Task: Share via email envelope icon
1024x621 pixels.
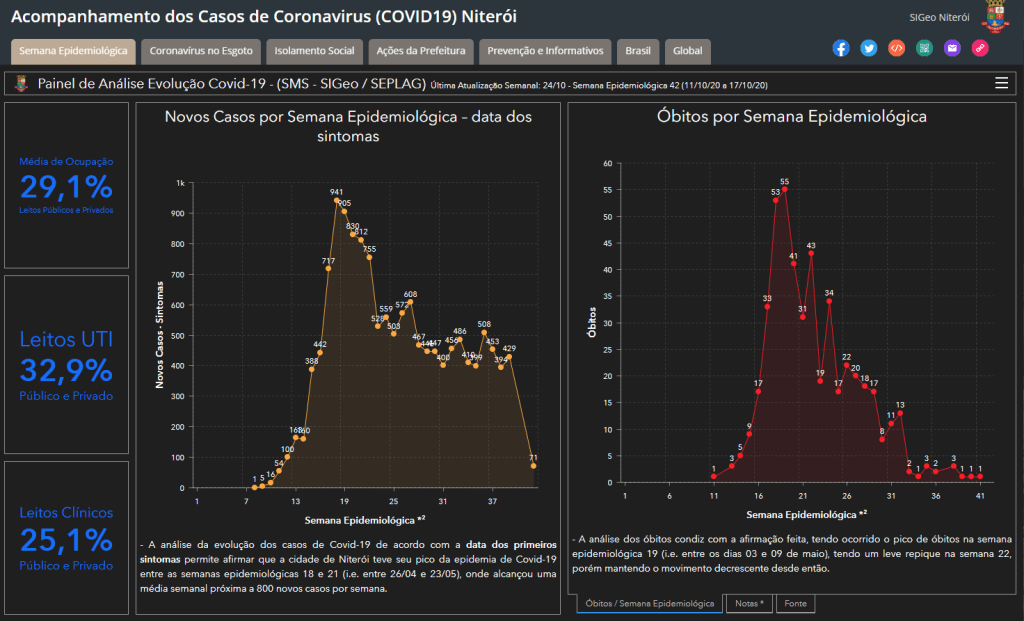Action: click(952, 48)
